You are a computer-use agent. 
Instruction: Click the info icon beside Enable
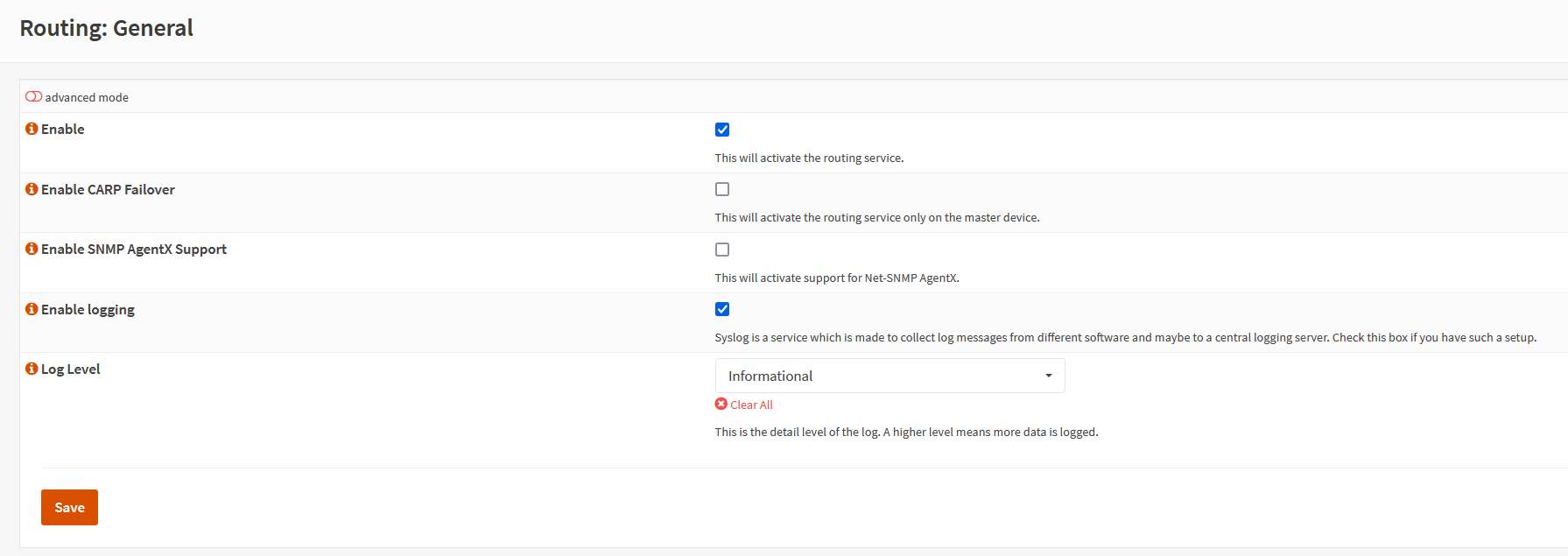click(x=32, y=129)
